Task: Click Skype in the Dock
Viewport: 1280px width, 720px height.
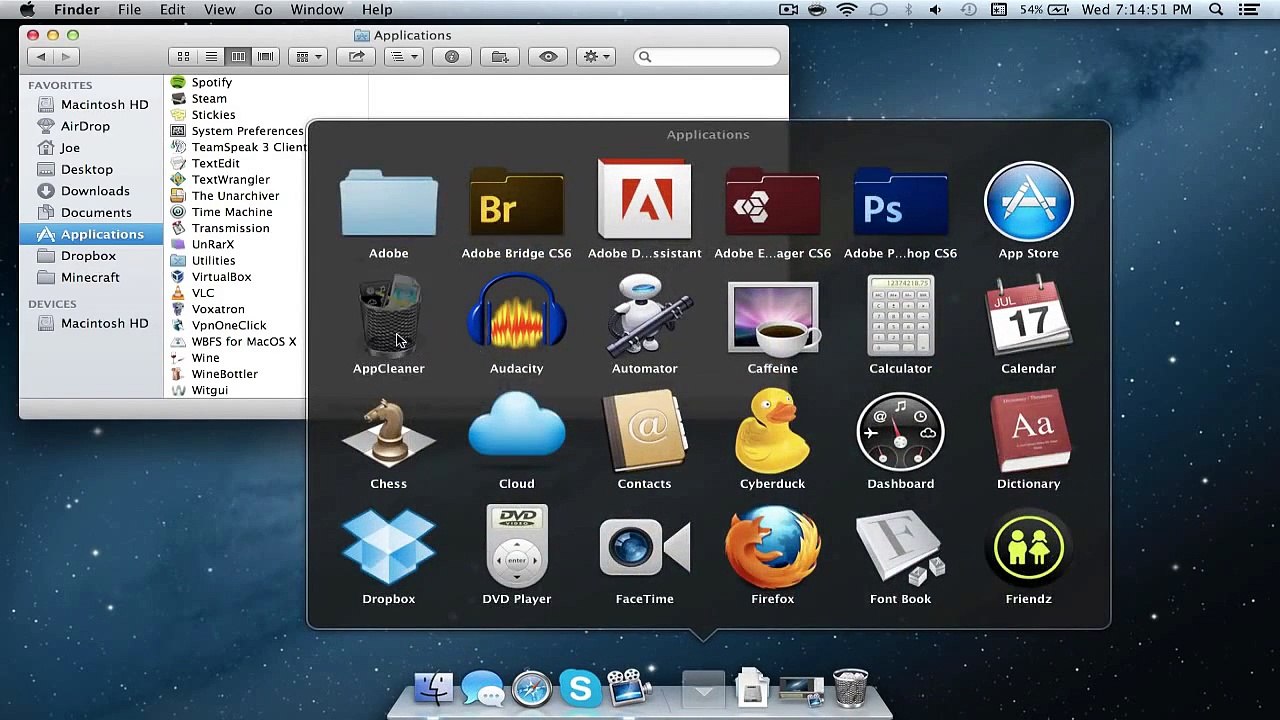Action: click(x=580, y=688)
